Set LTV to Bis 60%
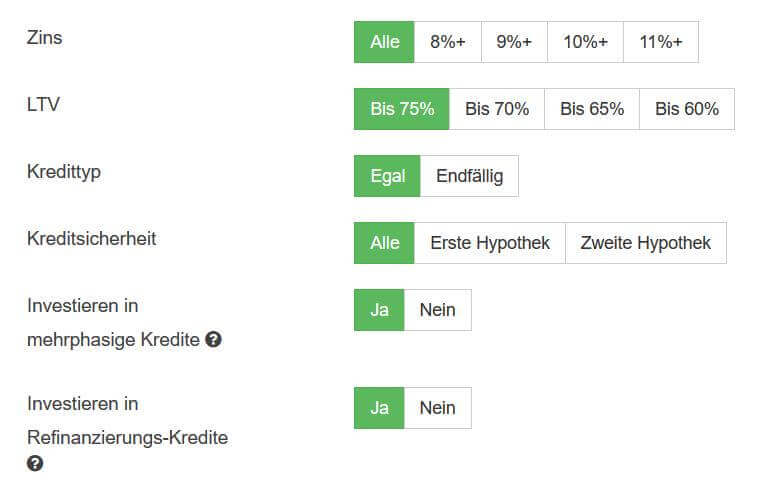 [x=687, y=109]
